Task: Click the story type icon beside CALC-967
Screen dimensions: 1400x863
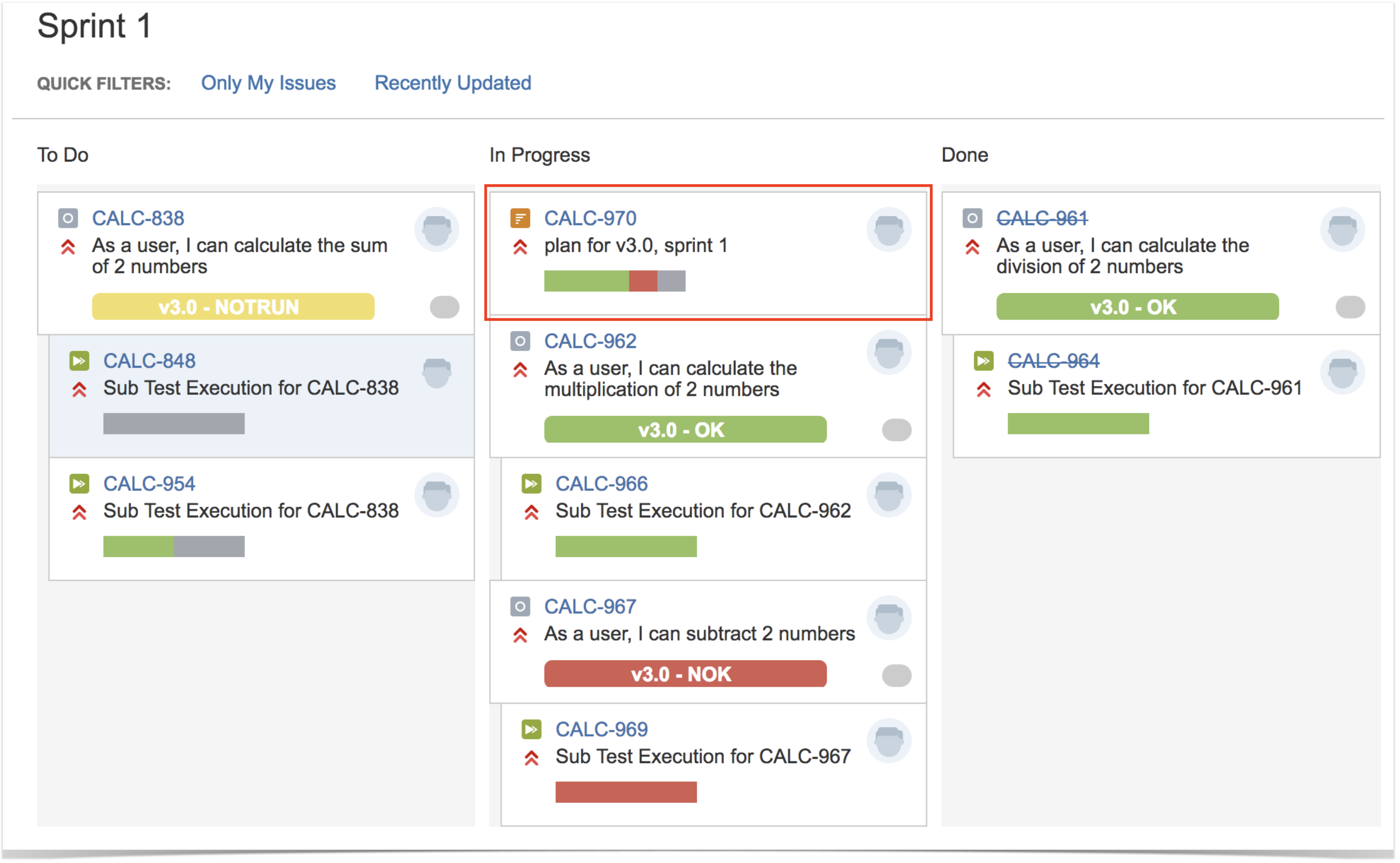Action: click(x=520, y=606)
